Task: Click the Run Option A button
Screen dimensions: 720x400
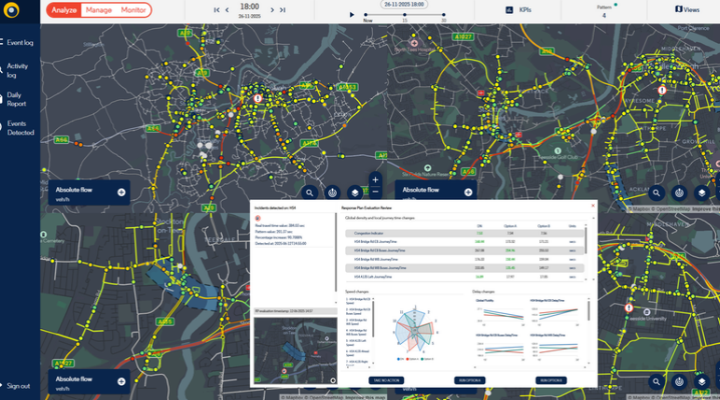Action: [469, 380]
